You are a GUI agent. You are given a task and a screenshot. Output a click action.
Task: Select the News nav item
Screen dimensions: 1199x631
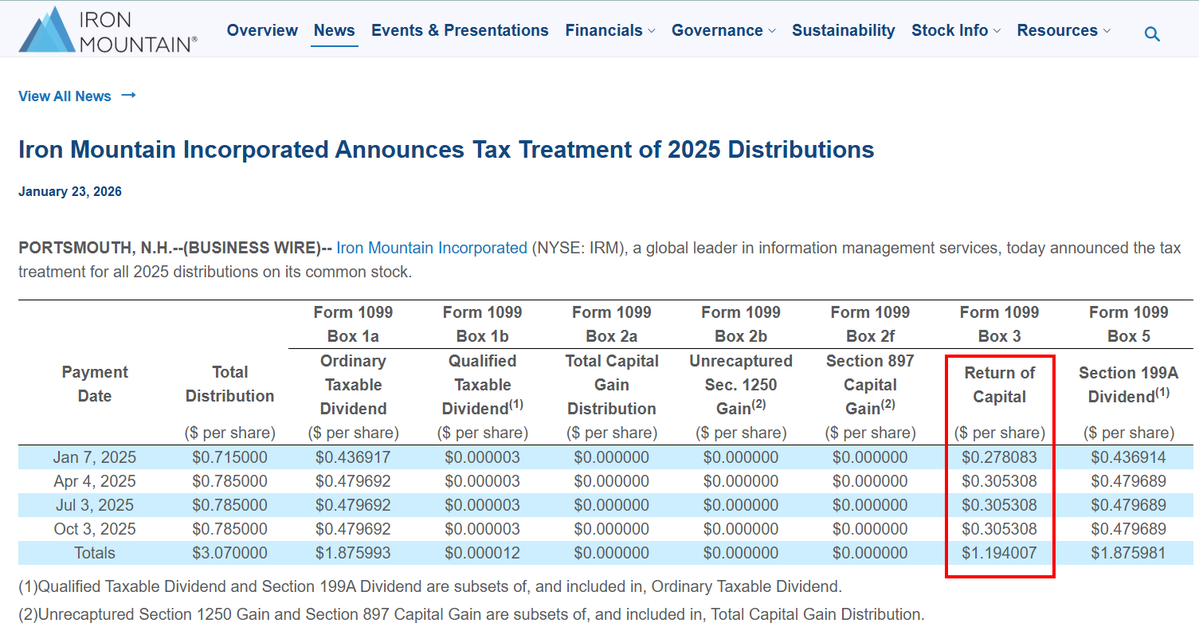pos(334,31)
